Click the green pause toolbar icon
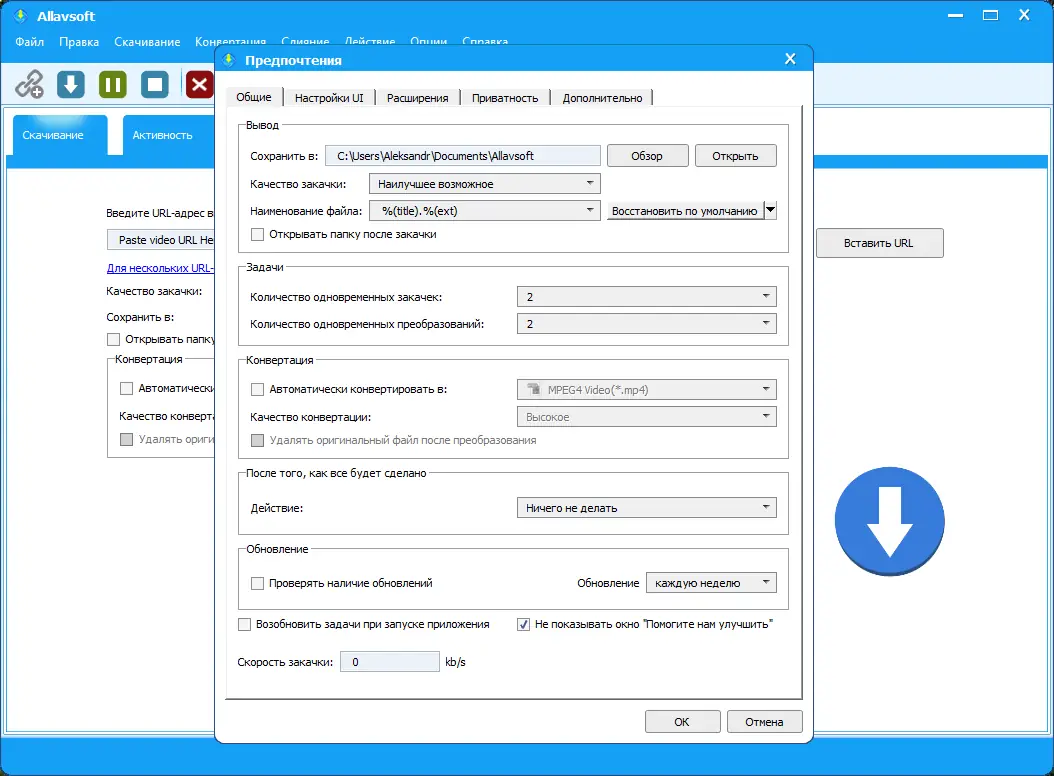This screenshot has height=776, width=1054. [x=112, y=85]
